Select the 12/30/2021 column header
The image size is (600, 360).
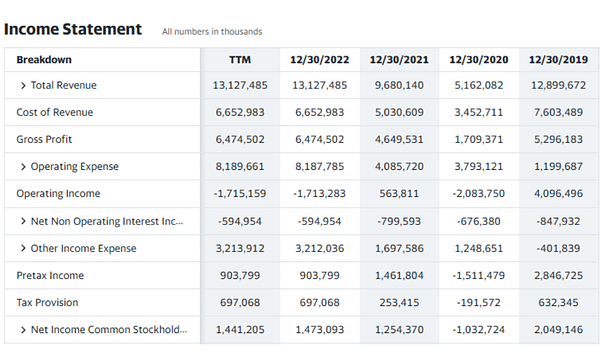399,60
